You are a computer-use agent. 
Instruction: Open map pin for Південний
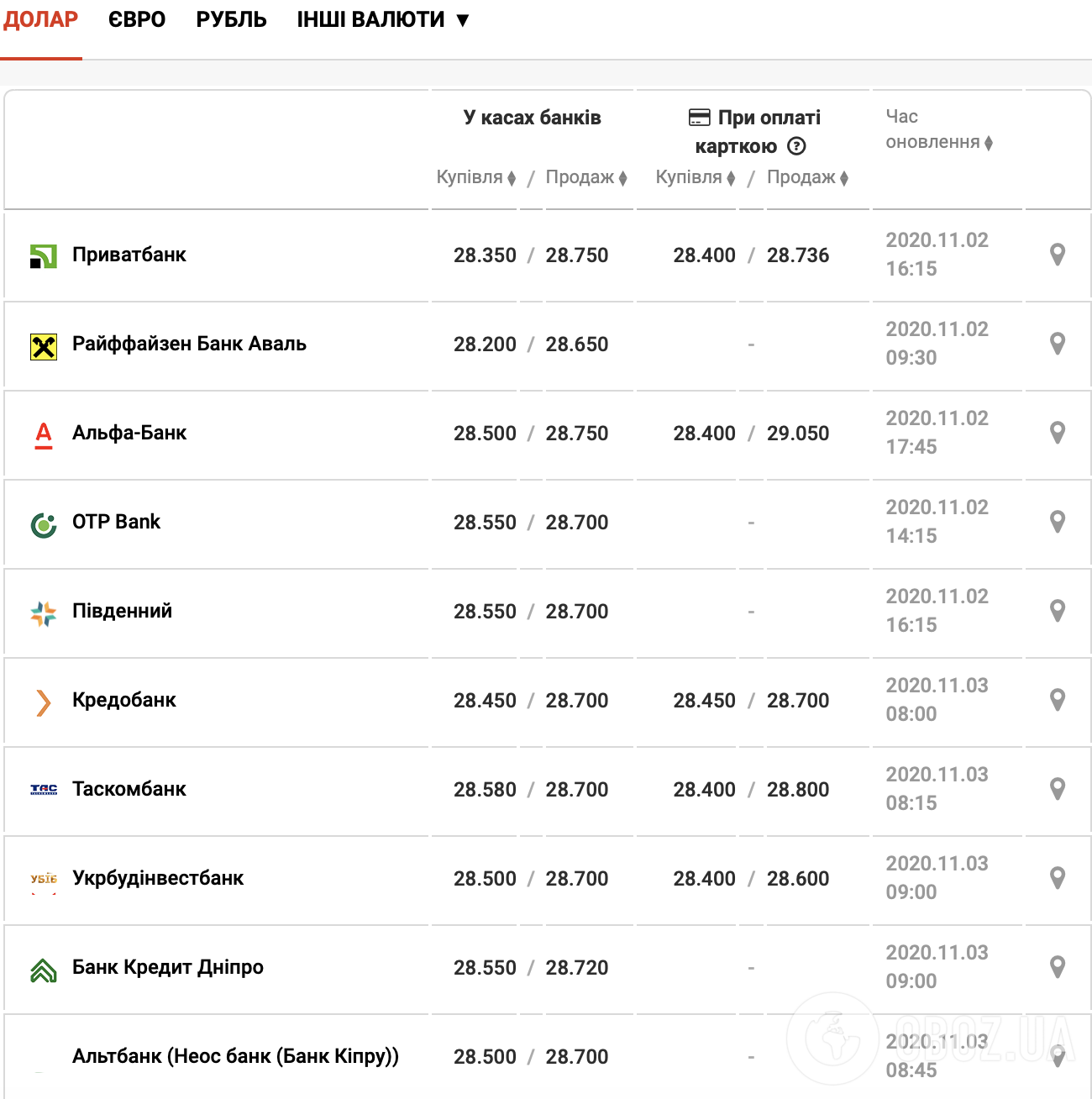coord(1058,611)
